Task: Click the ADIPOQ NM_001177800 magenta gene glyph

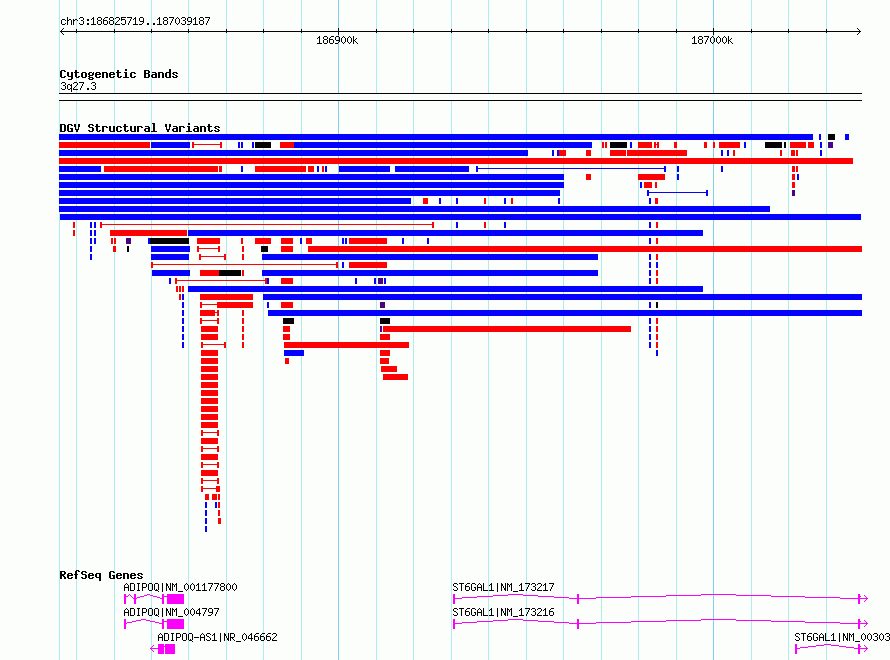Action: click(154, 599)
